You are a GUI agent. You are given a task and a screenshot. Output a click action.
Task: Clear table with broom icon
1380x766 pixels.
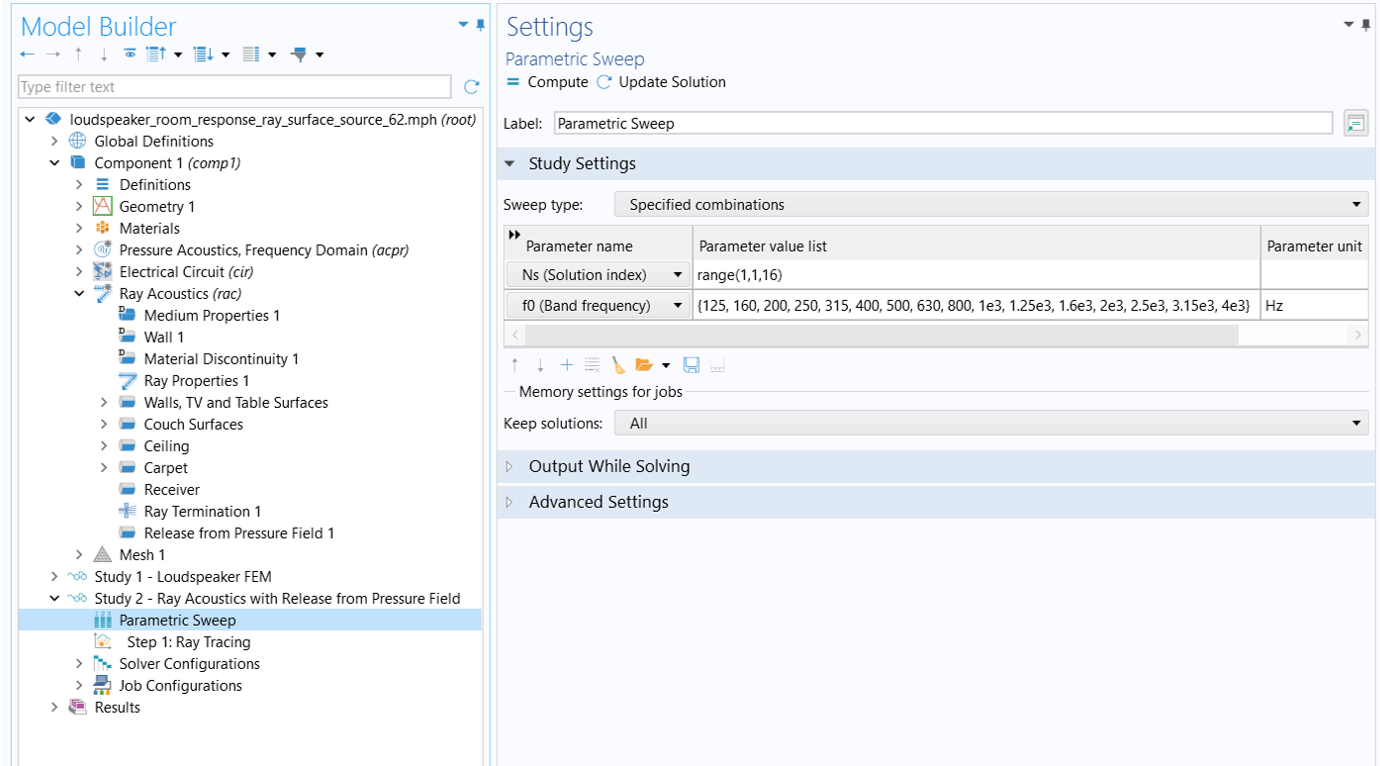[x=619, y=366]
